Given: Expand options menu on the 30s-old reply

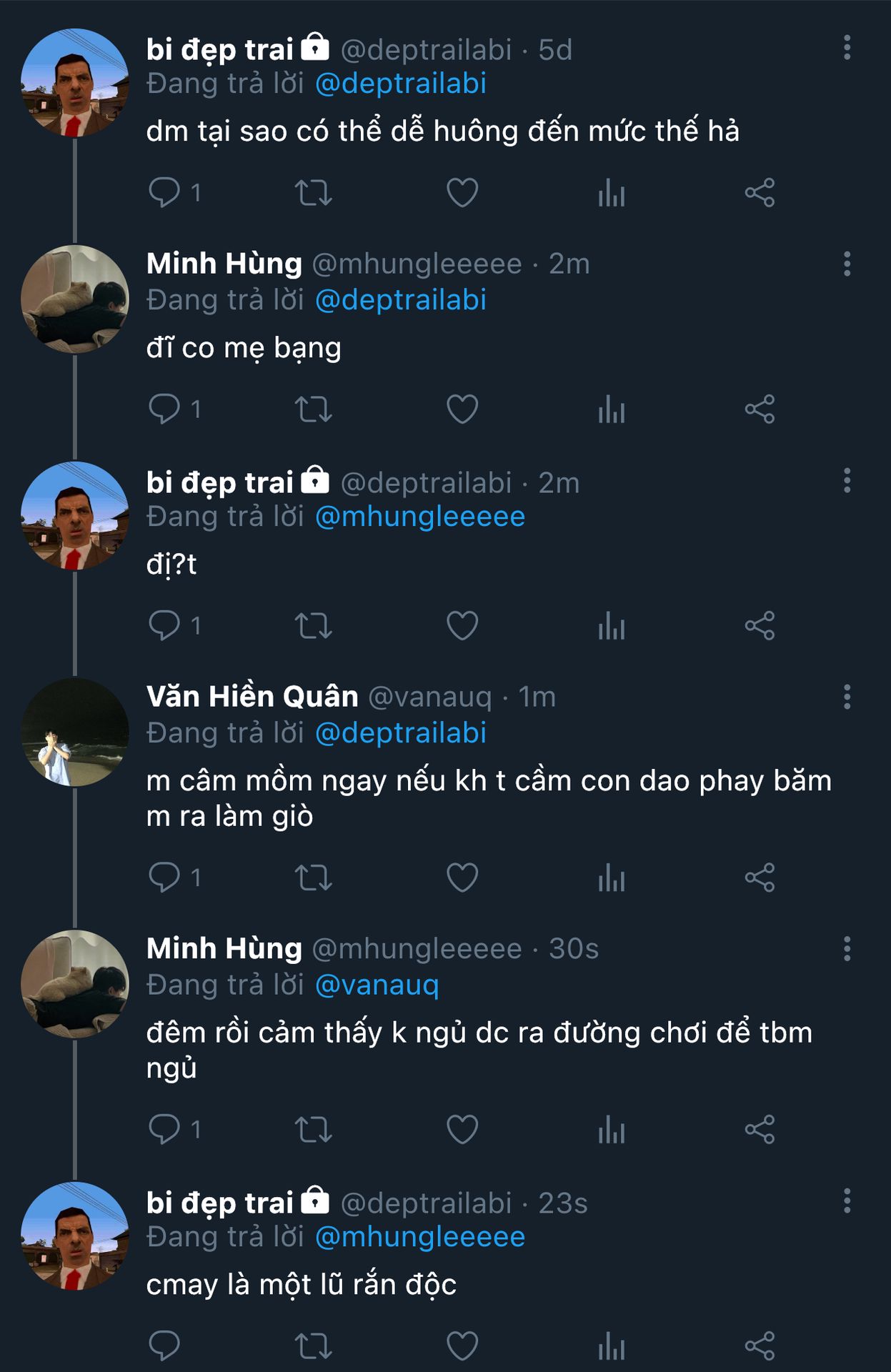Looking at the screenshot, I should click(x=847, y=949).
